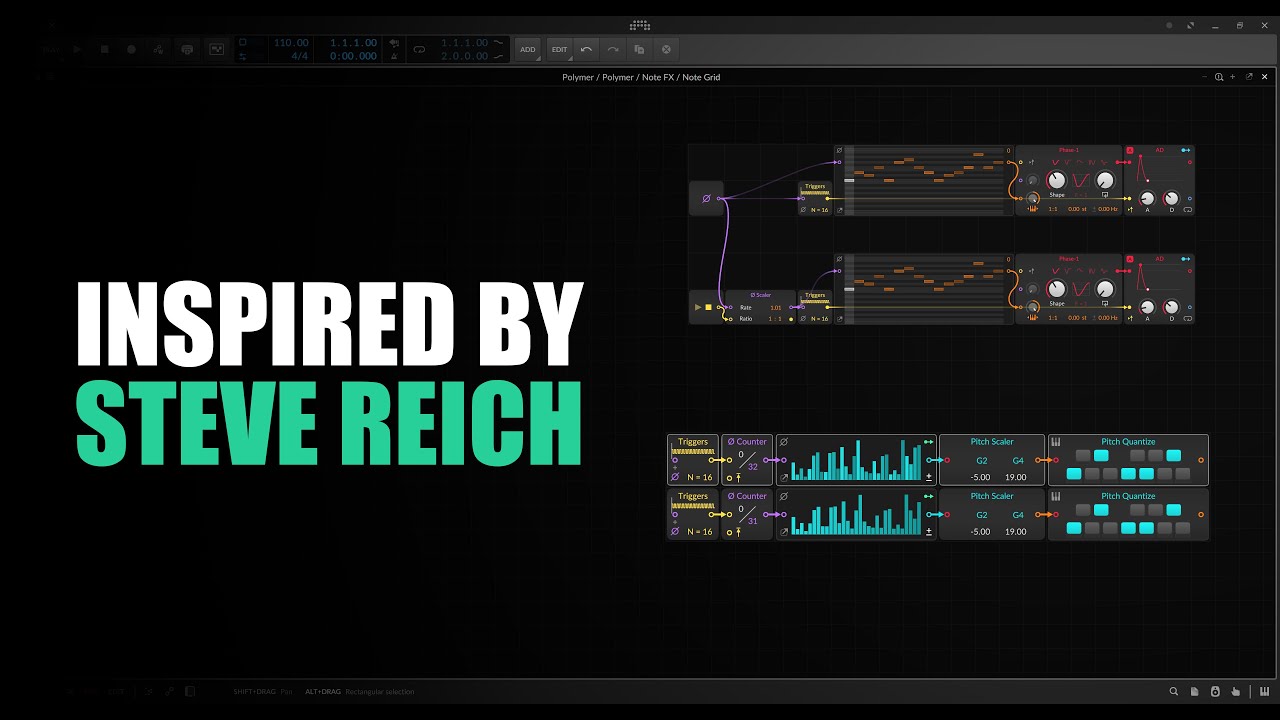
Task: Click the expand arrow on Steps in Counter 32 row
Action: (x=784, y=477)
